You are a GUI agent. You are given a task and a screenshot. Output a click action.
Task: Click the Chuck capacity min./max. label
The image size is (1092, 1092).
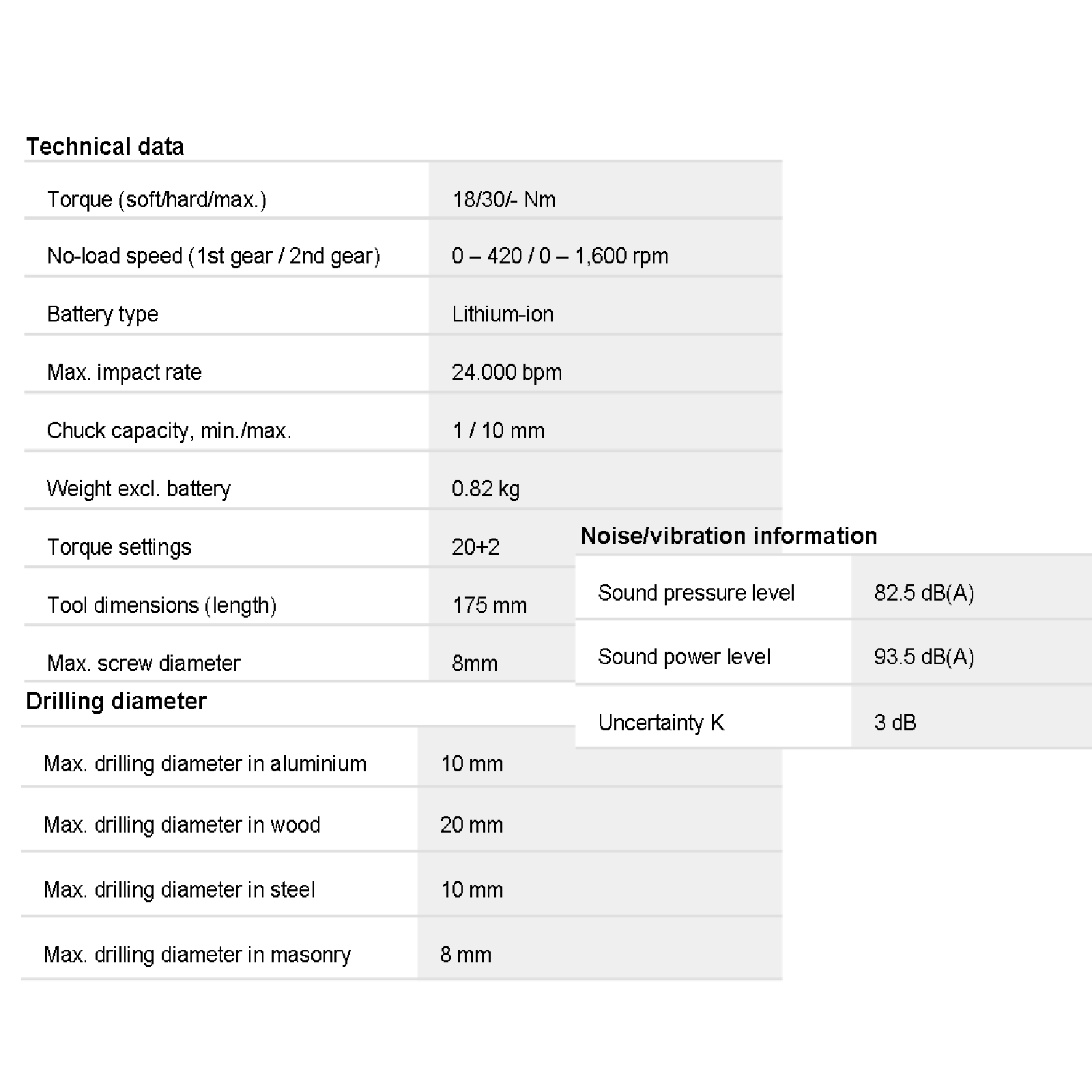pos(169,431)
